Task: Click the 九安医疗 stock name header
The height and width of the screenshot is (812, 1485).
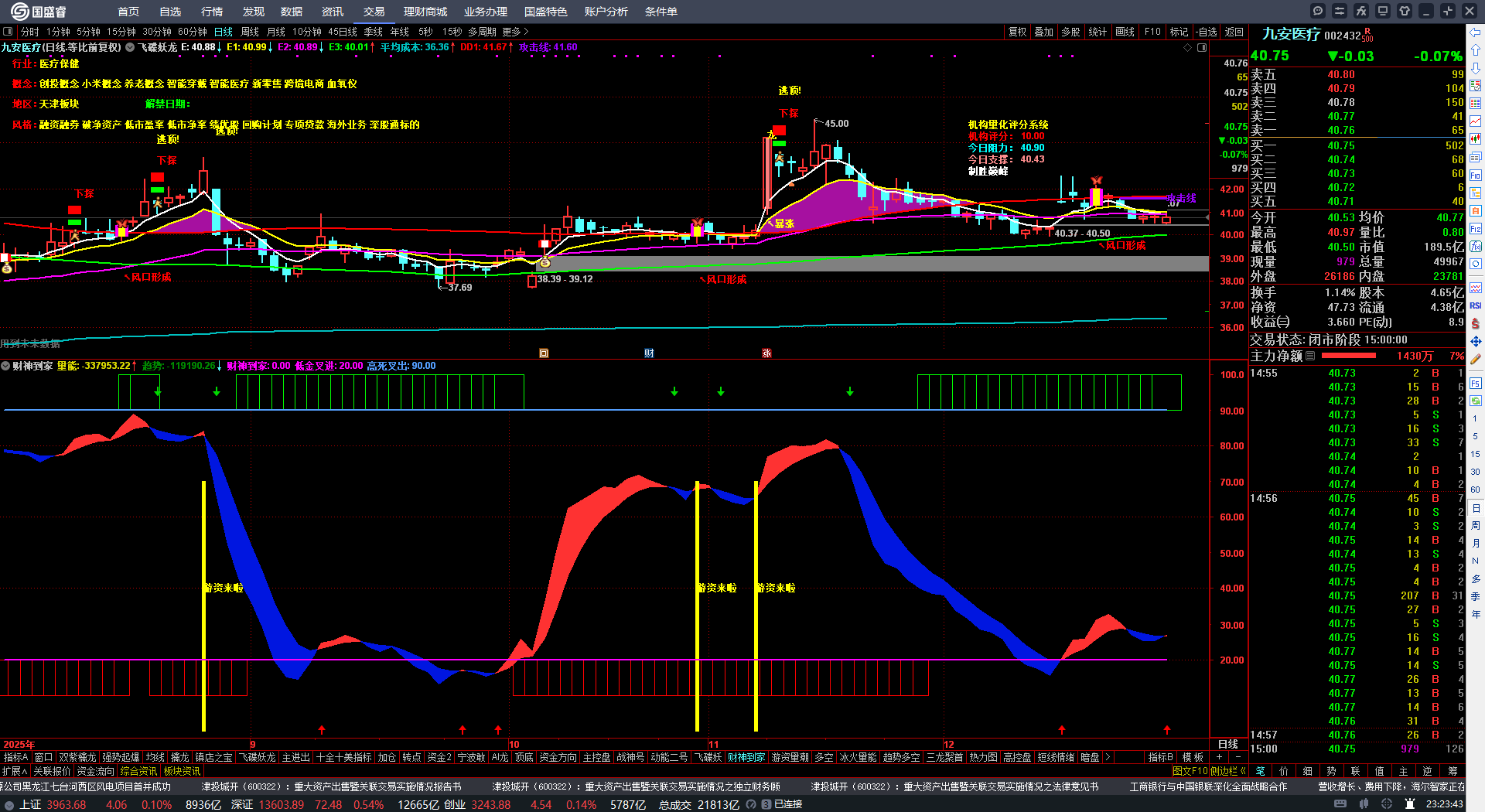Action: (x=1292, y=34)
